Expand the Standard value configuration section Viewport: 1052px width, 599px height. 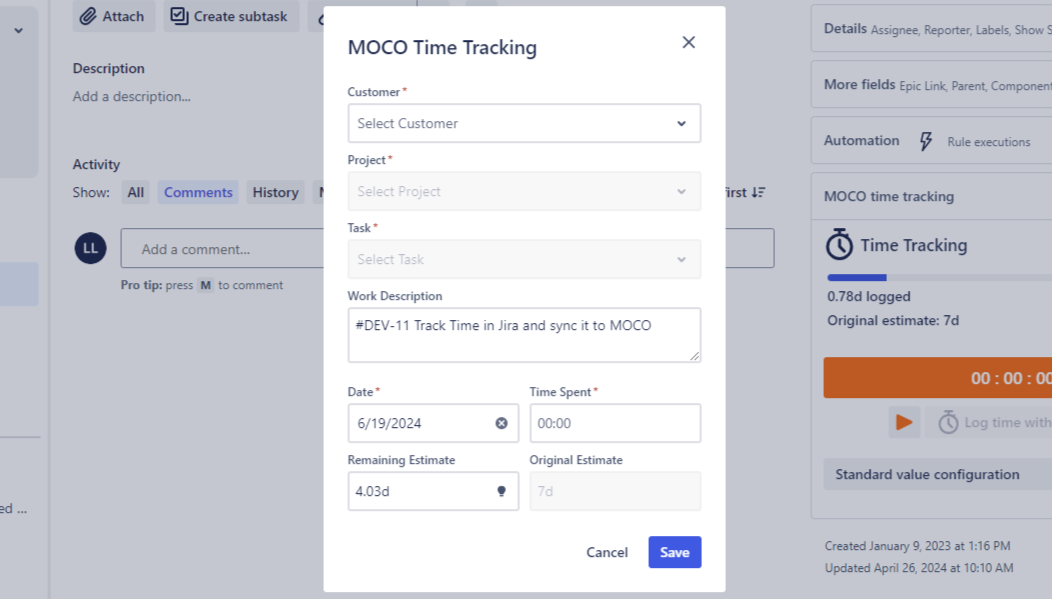[x=927, y=474]
